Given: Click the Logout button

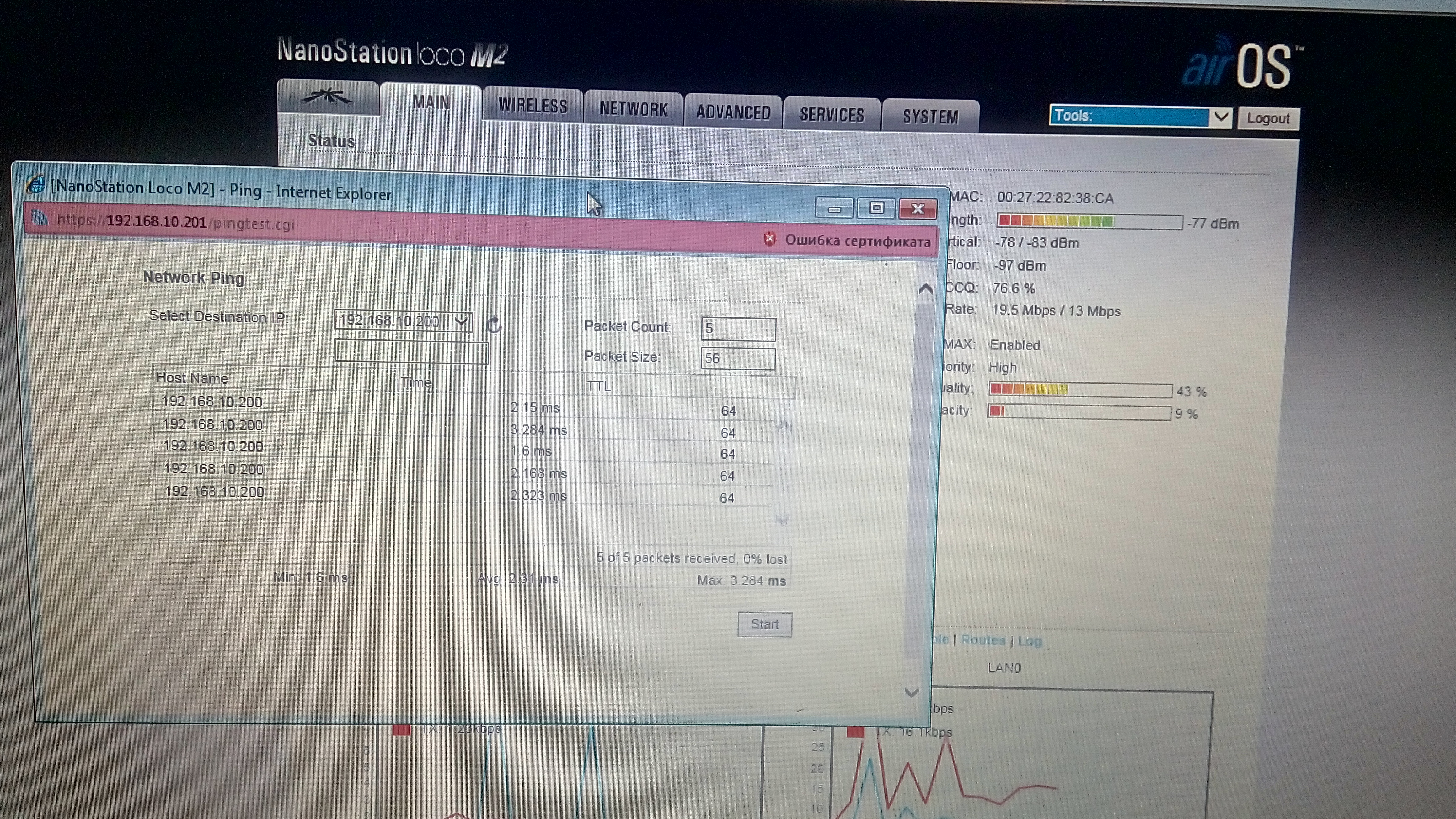Looking at the screenshot, I should pyautogui.click(x=1268, y=119).
